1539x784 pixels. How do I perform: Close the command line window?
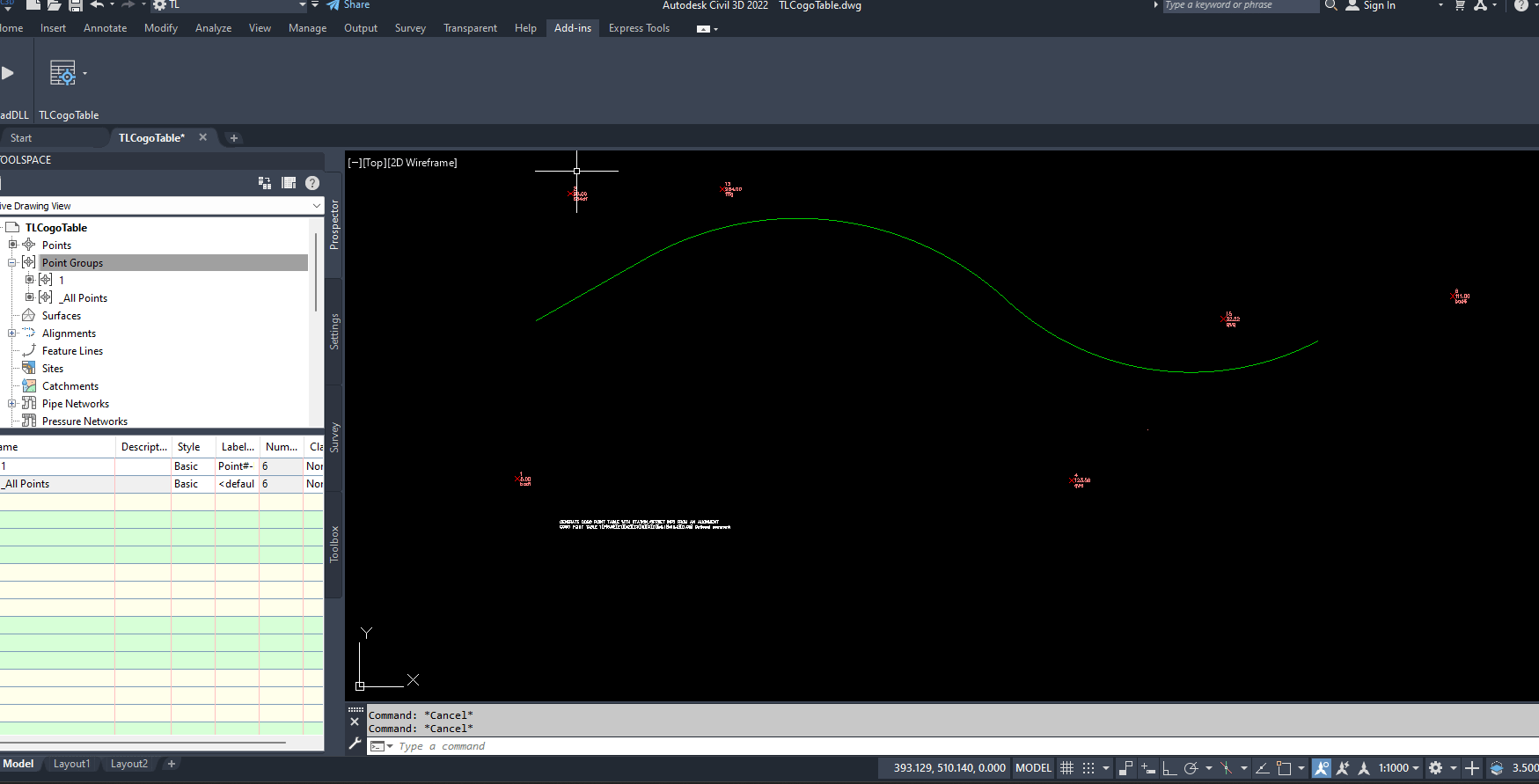(x=355, y=722)
